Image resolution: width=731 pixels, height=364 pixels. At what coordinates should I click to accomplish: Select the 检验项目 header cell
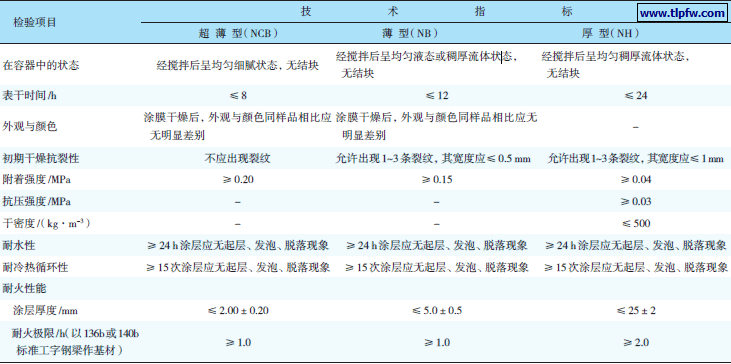coord(35,22)
